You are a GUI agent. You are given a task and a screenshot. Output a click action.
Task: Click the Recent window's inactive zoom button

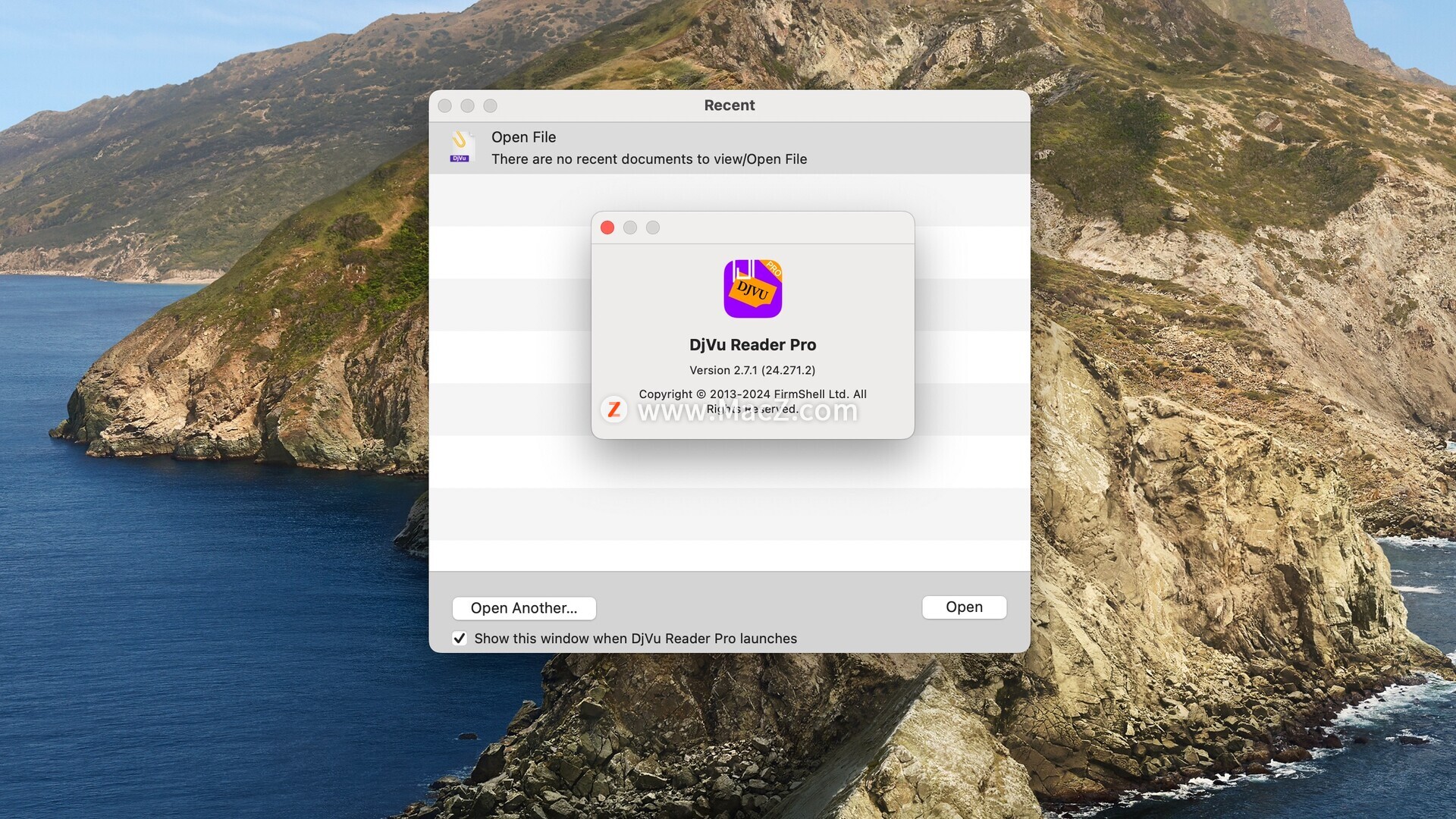point(491,106)
